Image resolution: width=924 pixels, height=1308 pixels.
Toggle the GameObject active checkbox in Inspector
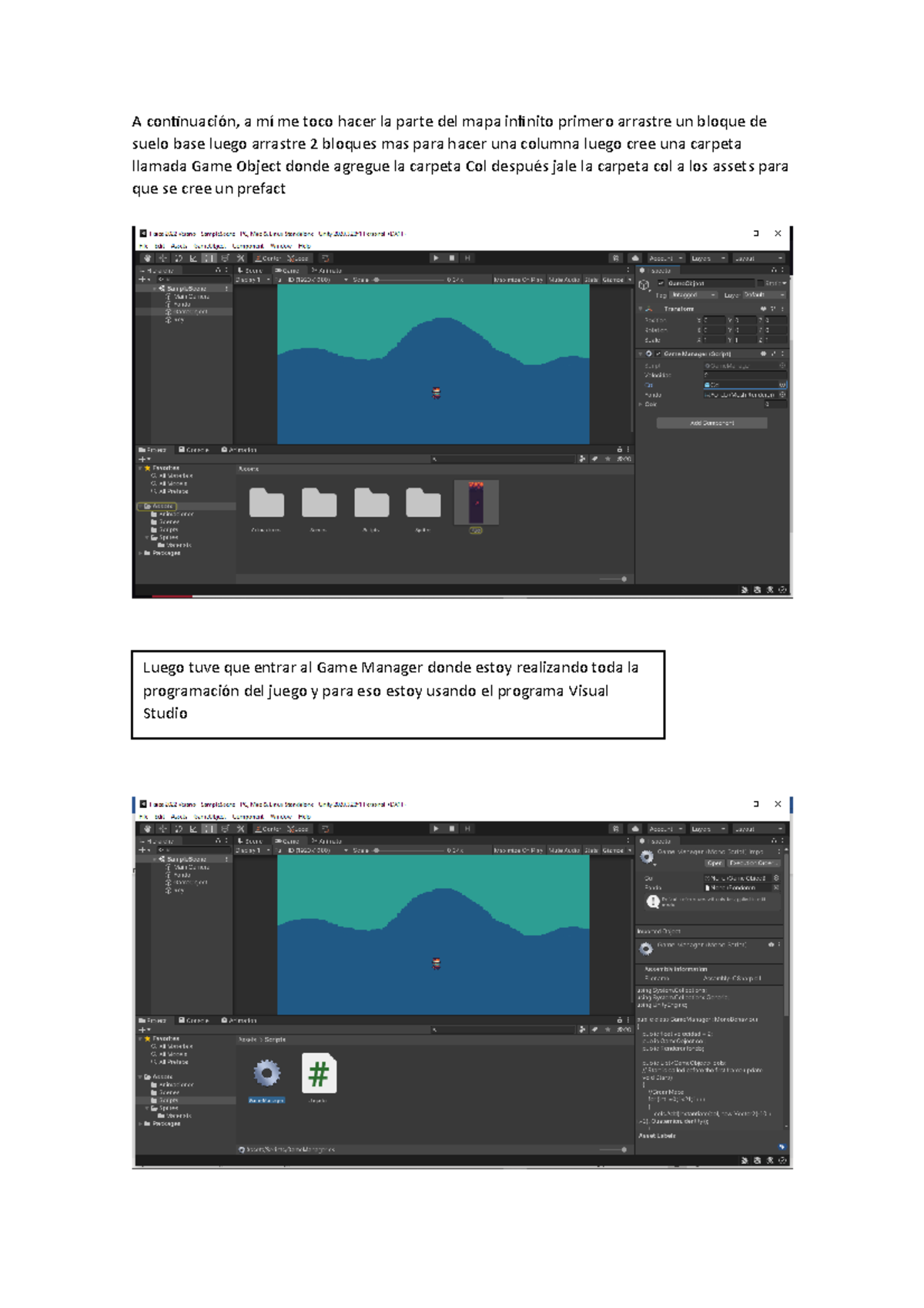[x=661, y=283]
